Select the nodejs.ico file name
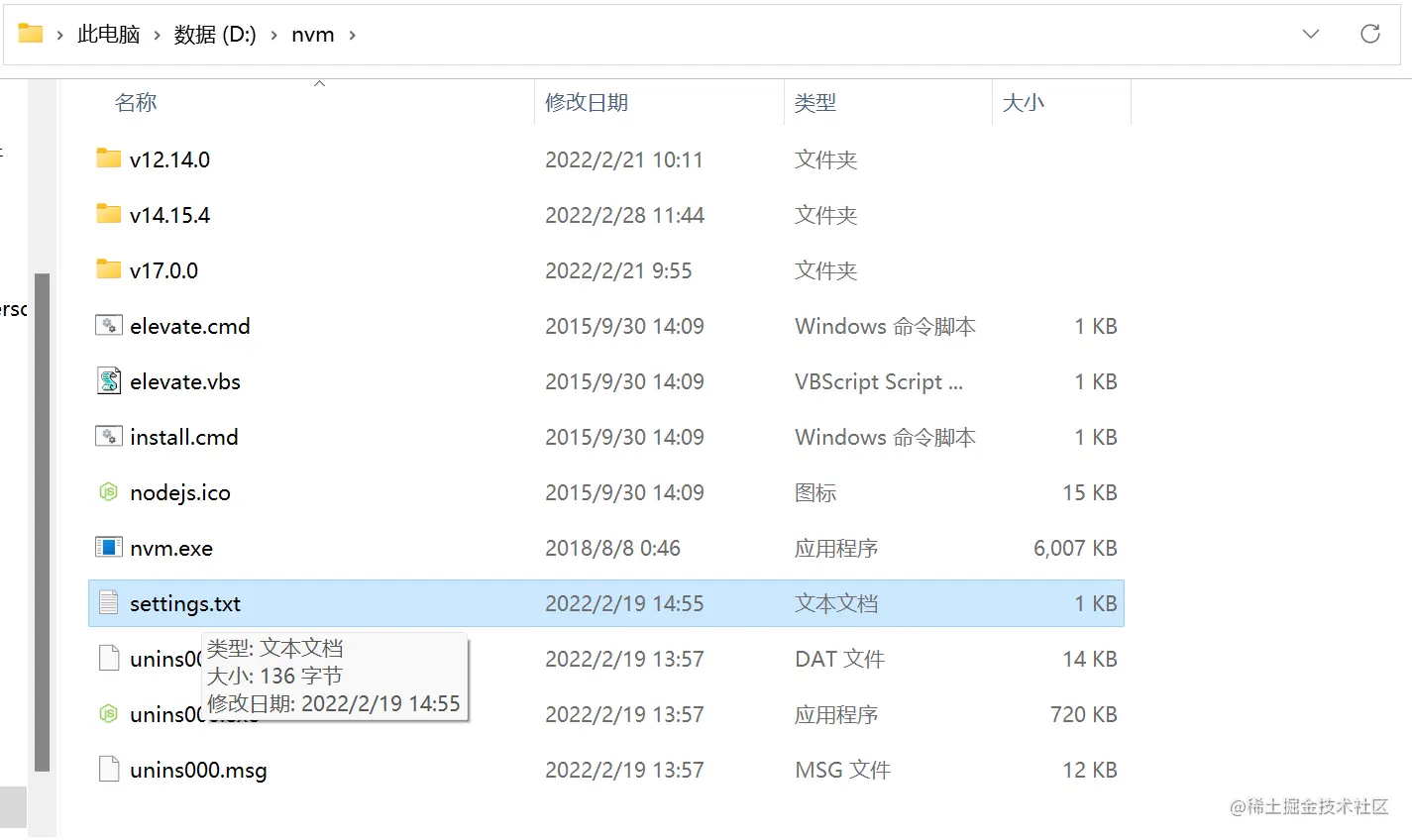 pyautogui.click(x=180, y=492)
